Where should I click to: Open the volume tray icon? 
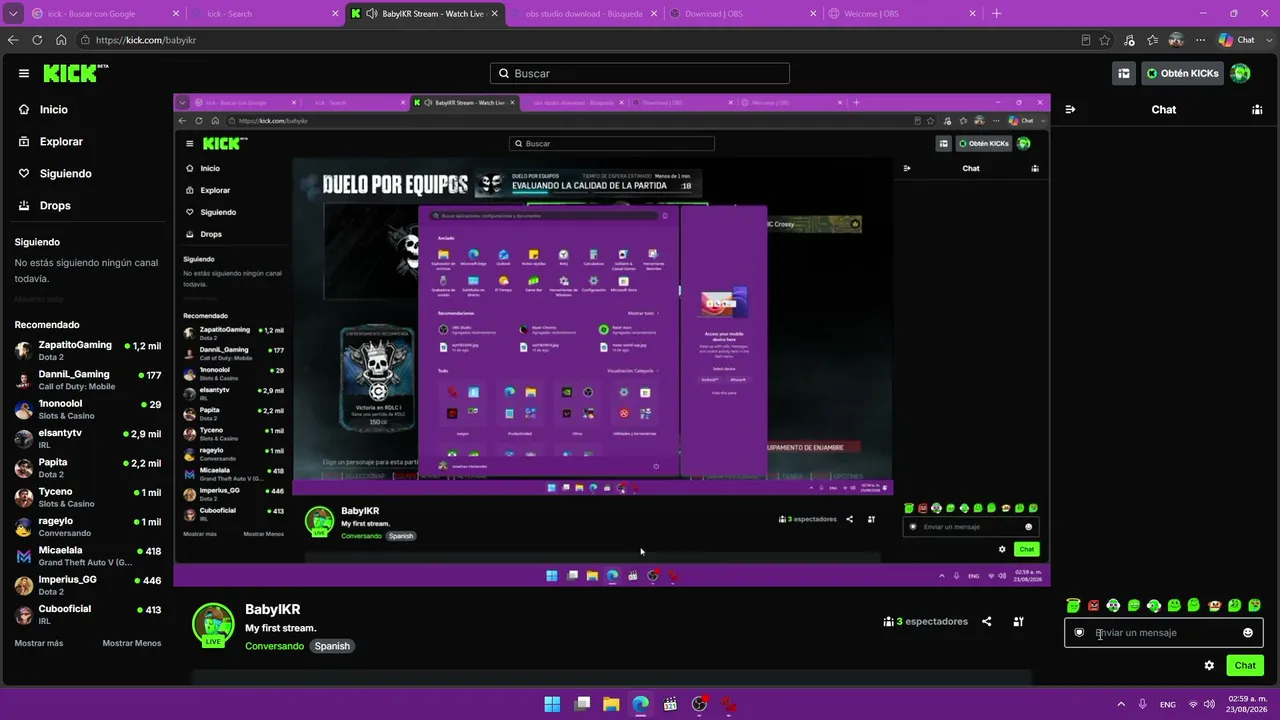coord(1210,704)
